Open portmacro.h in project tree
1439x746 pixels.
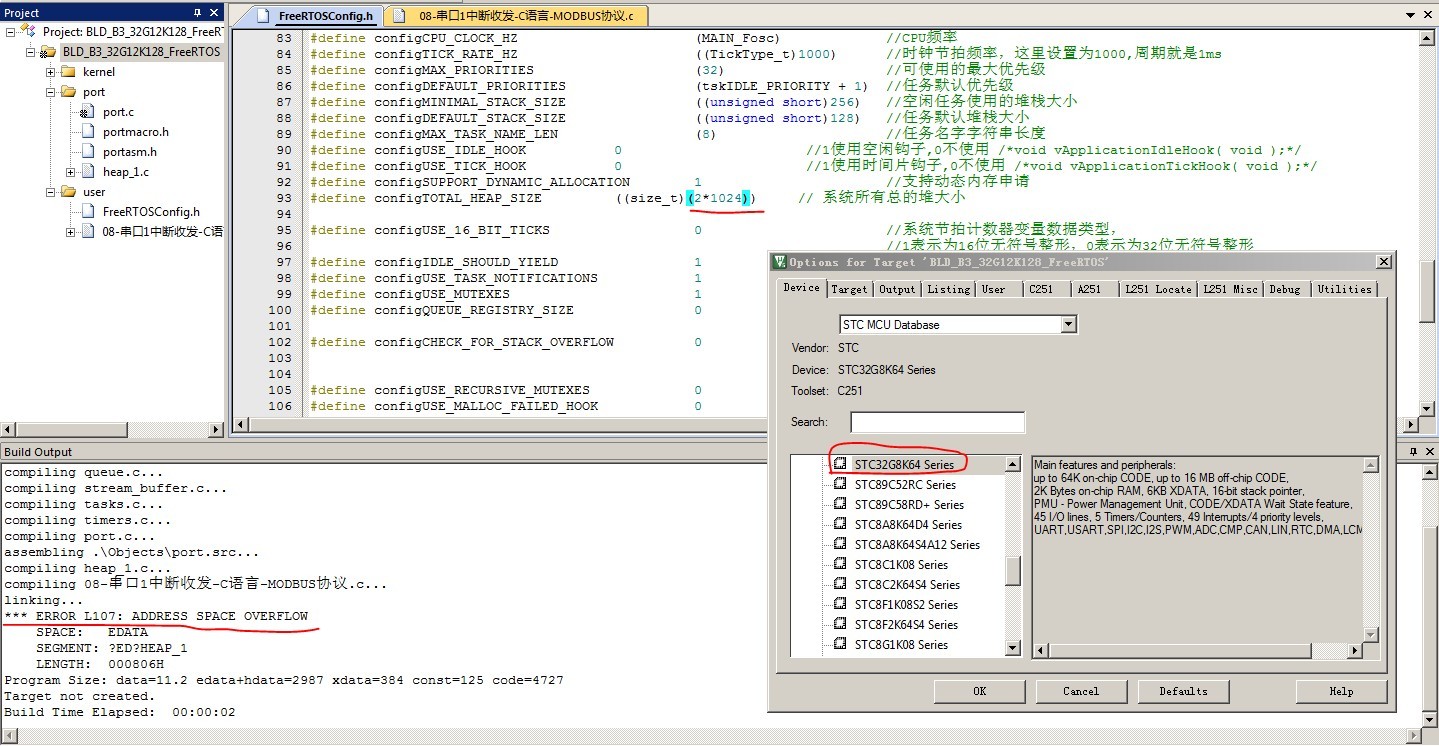(135, 132)
